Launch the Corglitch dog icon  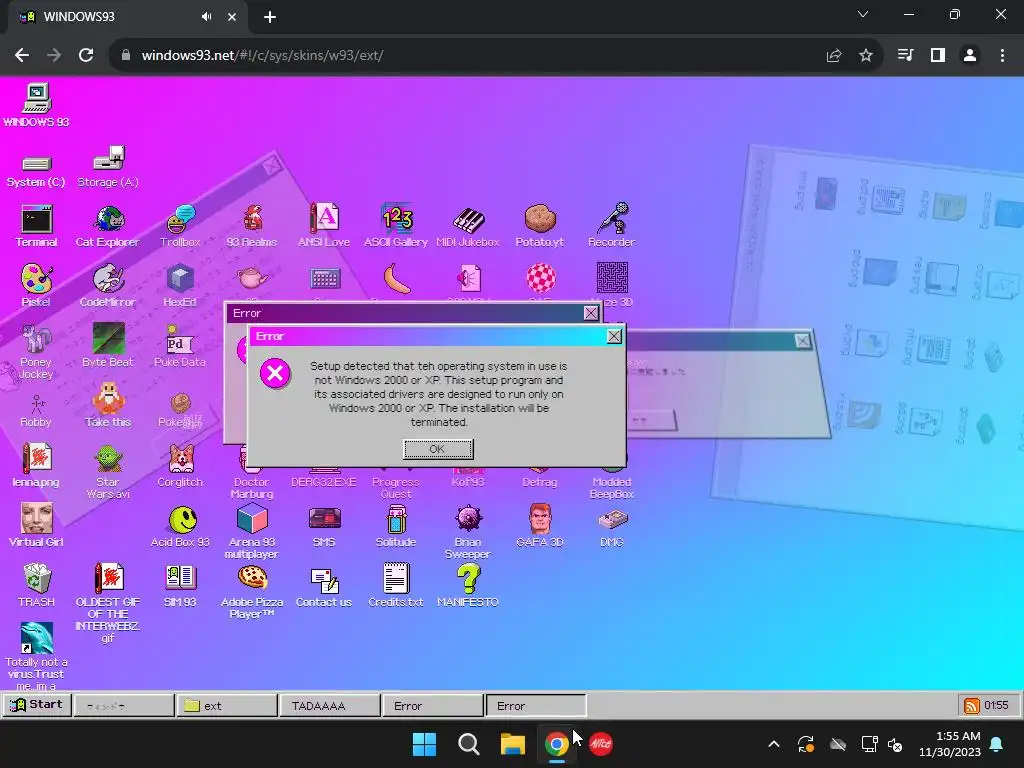click(x=181, y=459)
